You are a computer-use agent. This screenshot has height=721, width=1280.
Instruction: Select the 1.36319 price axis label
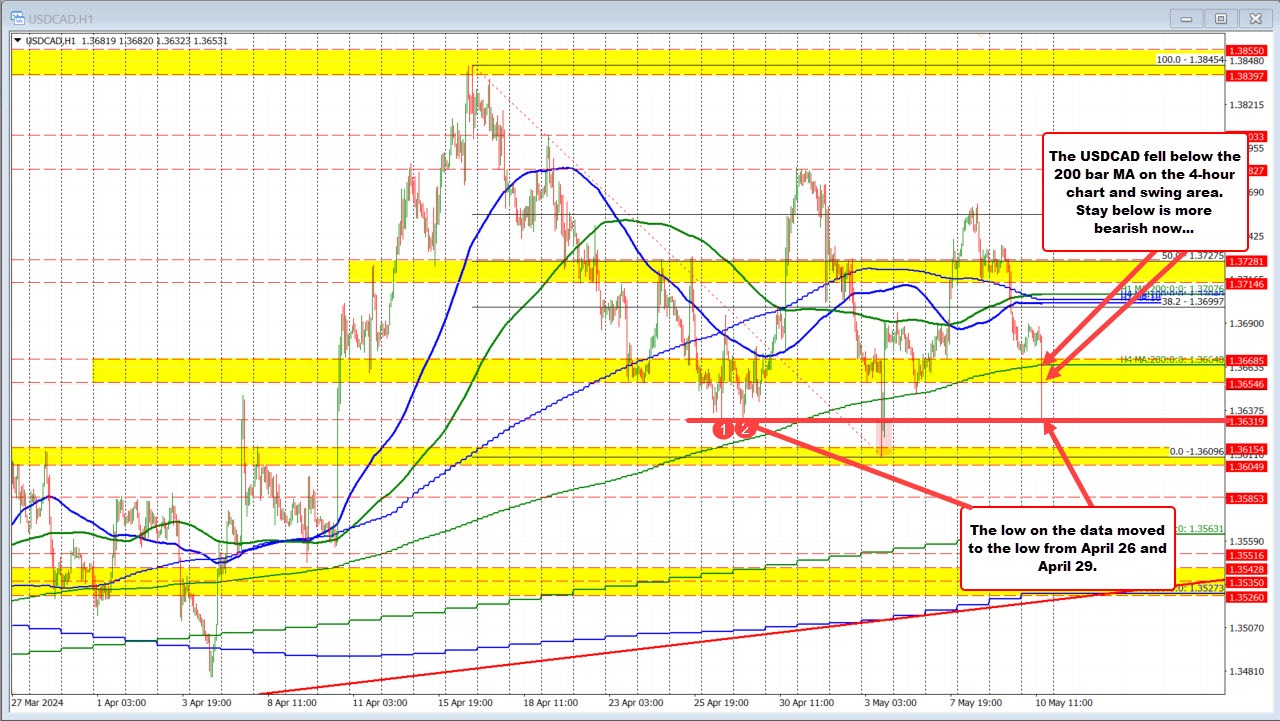pos(1249,421)
